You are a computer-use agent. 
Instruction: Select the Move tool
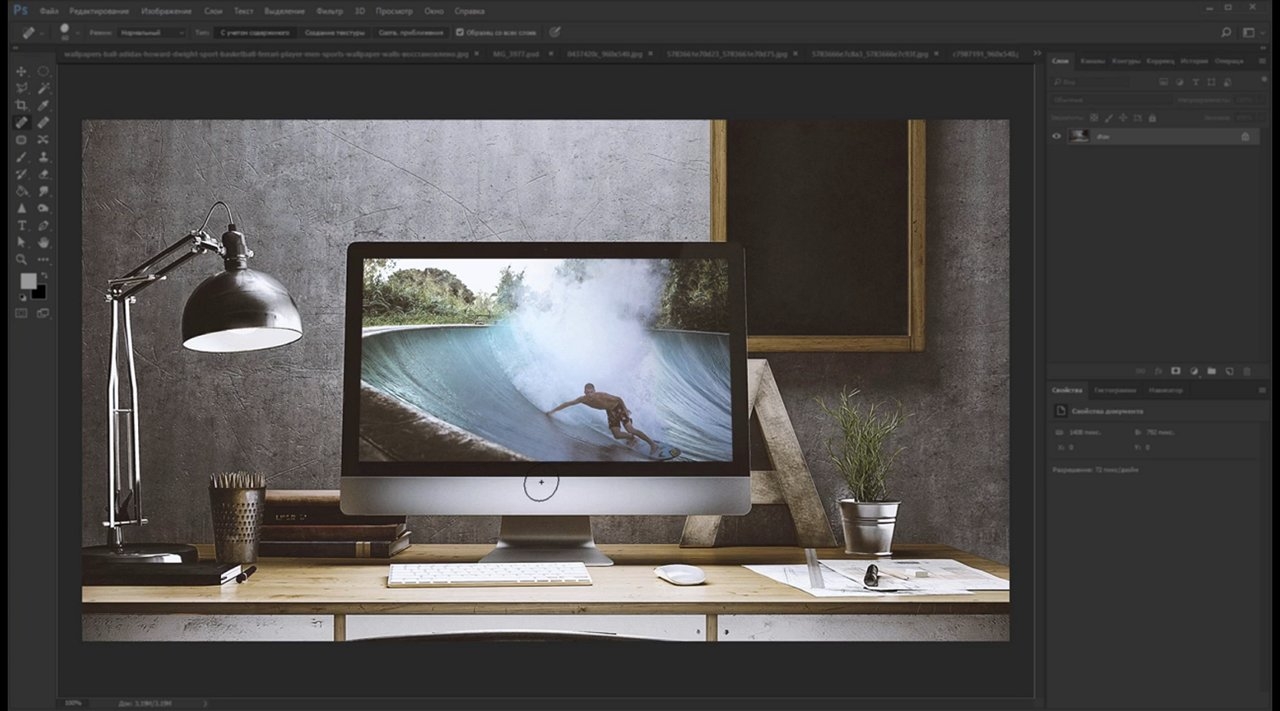click(x=21, y=72)
